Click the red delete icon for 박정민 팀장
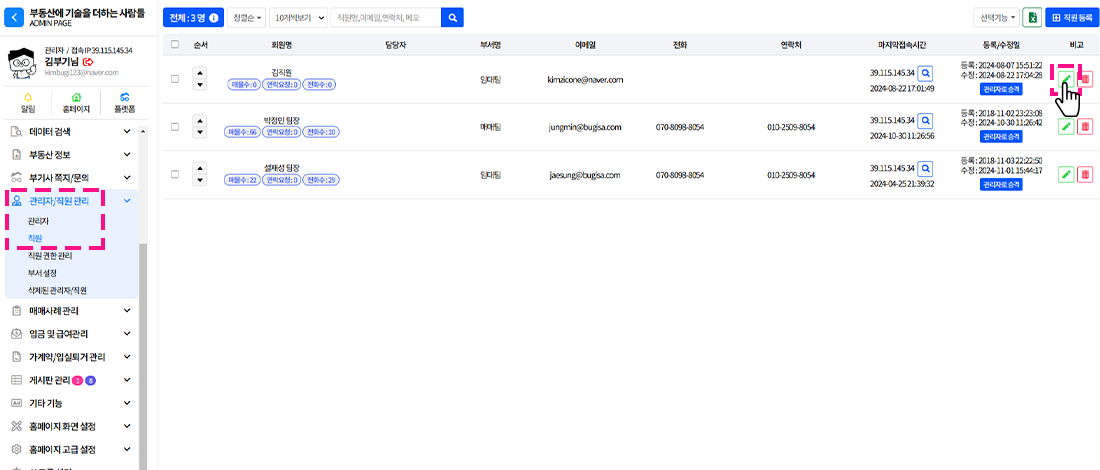This screenshot has width=1100, height=470. pos(1085,127)
